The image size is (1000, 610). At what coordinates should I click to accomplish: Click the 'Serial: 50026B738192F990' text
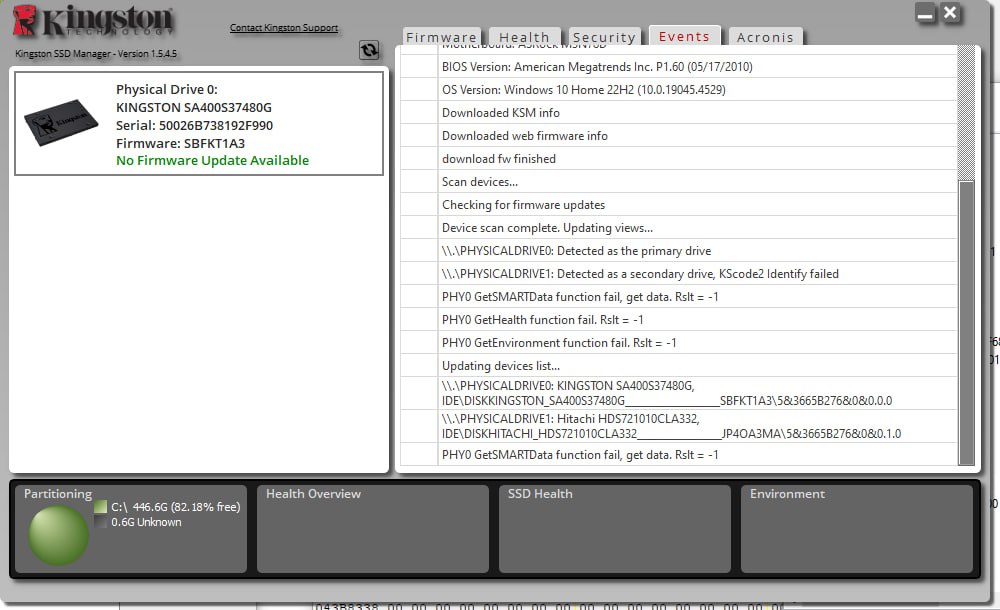pyautogui.click(x=195, y=125)
